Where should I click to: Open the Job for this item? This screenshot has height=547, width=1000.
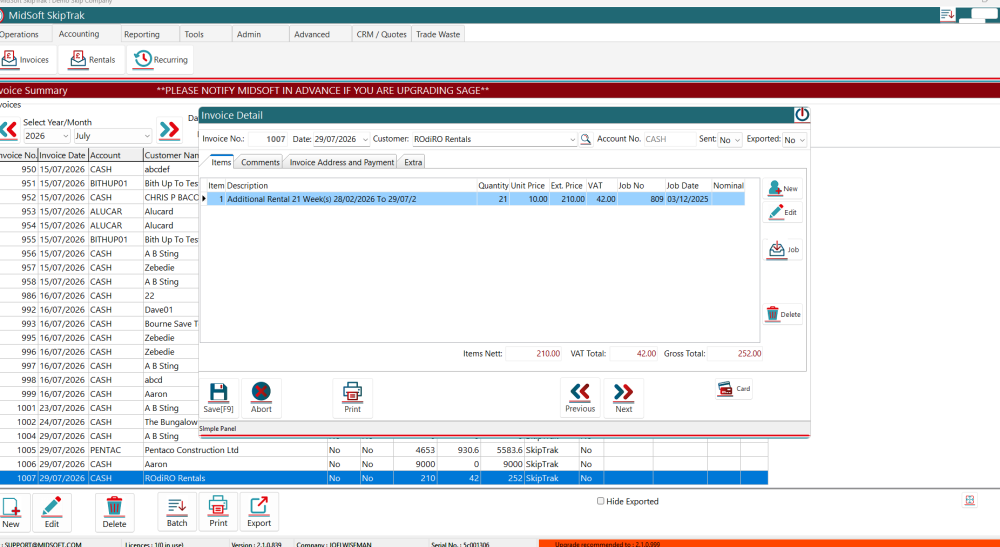pyautogui.click(x=783, y=249)
